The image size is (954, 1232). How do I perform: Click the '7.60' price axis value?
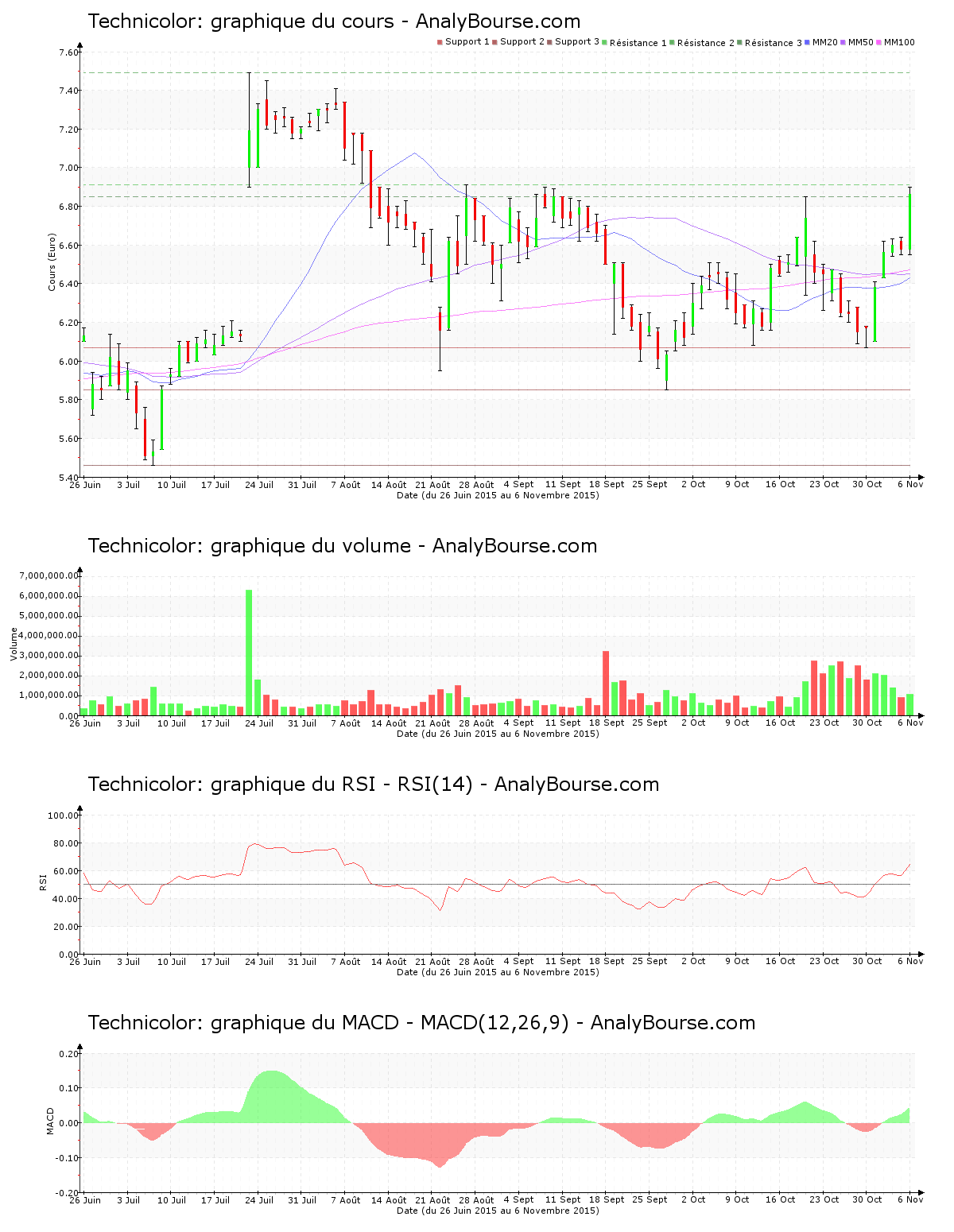(68, 53)
